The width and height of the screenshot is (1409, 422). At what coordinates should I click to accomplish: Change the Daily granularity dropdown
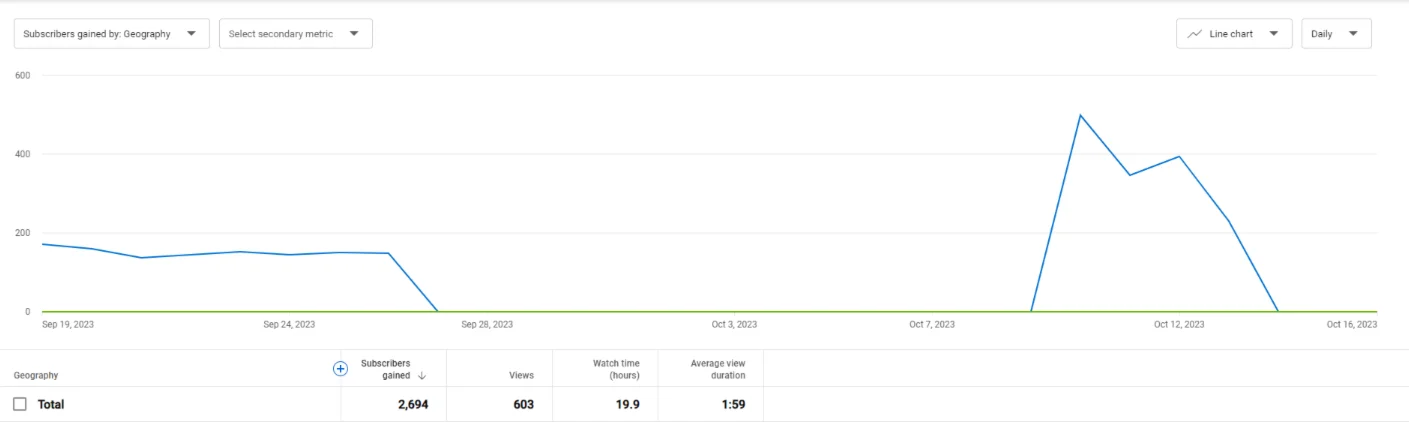1336,33
